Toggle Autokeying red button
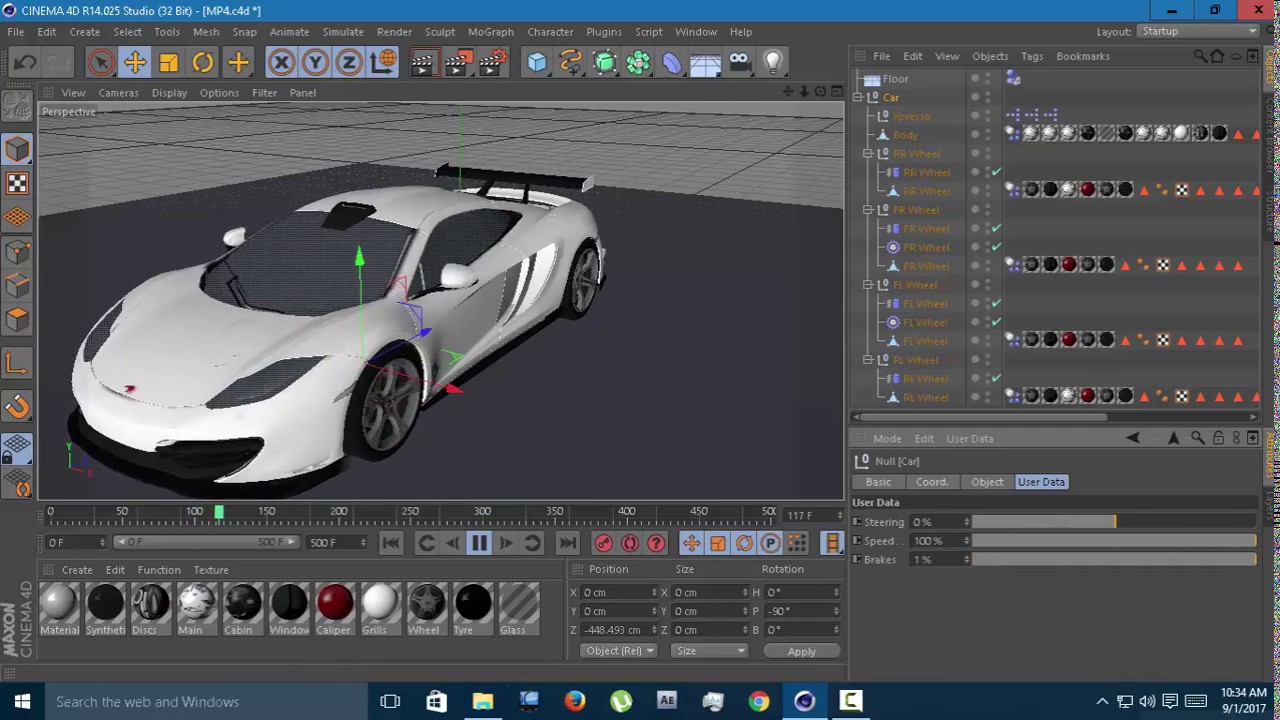 coord(630,543)
